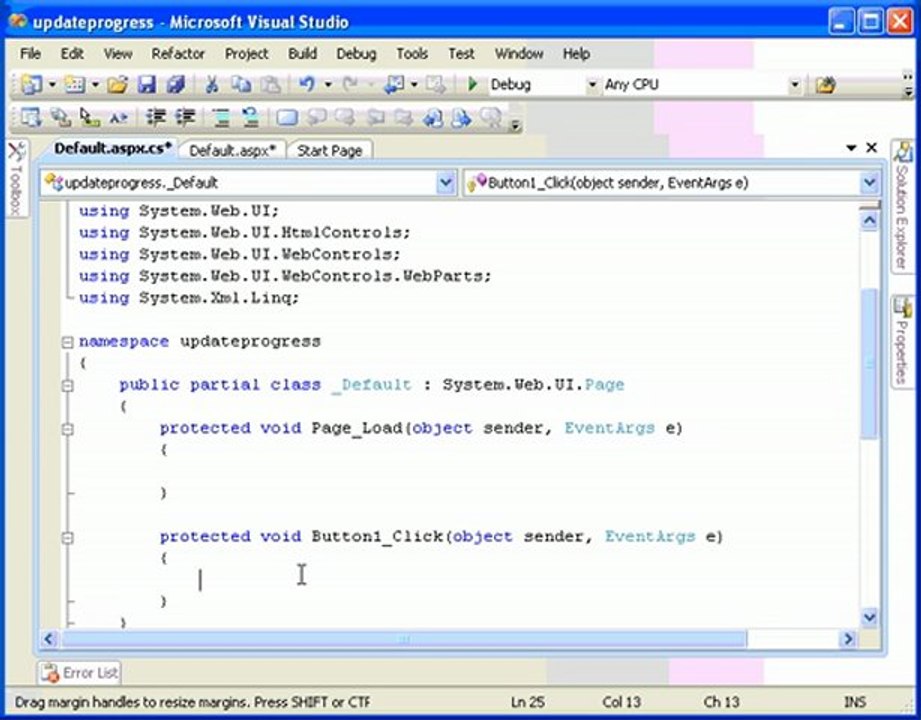Click the Increase Line Indent icon
This screenshot has height=720, width=921.
coord(186,117)
